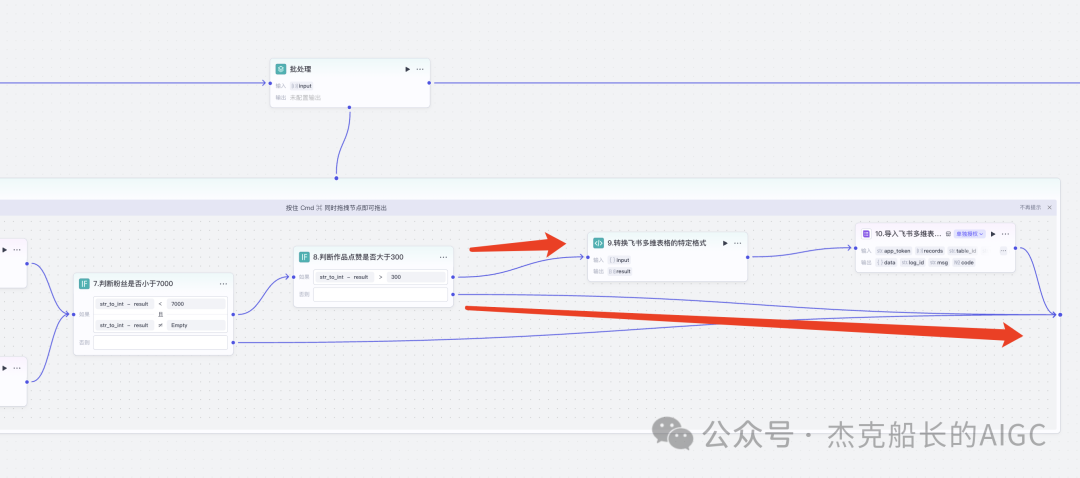This screenshot has height=478, width=1080.
Task: Click 未配置输出 in the 批处理 node
Action: point(305,98)
